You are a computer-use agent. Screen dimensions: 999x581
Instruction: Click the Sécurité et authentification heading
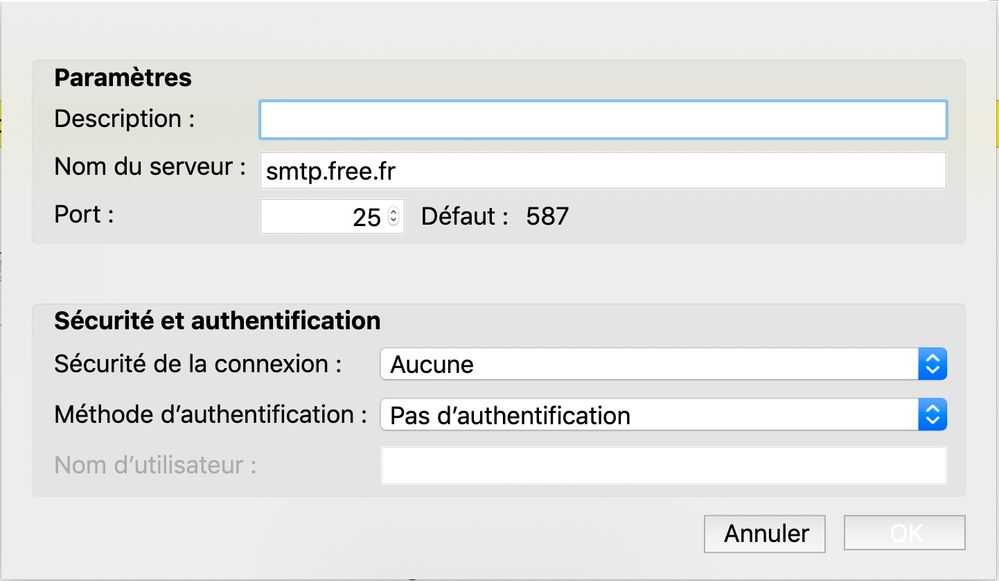click(217, 321)
